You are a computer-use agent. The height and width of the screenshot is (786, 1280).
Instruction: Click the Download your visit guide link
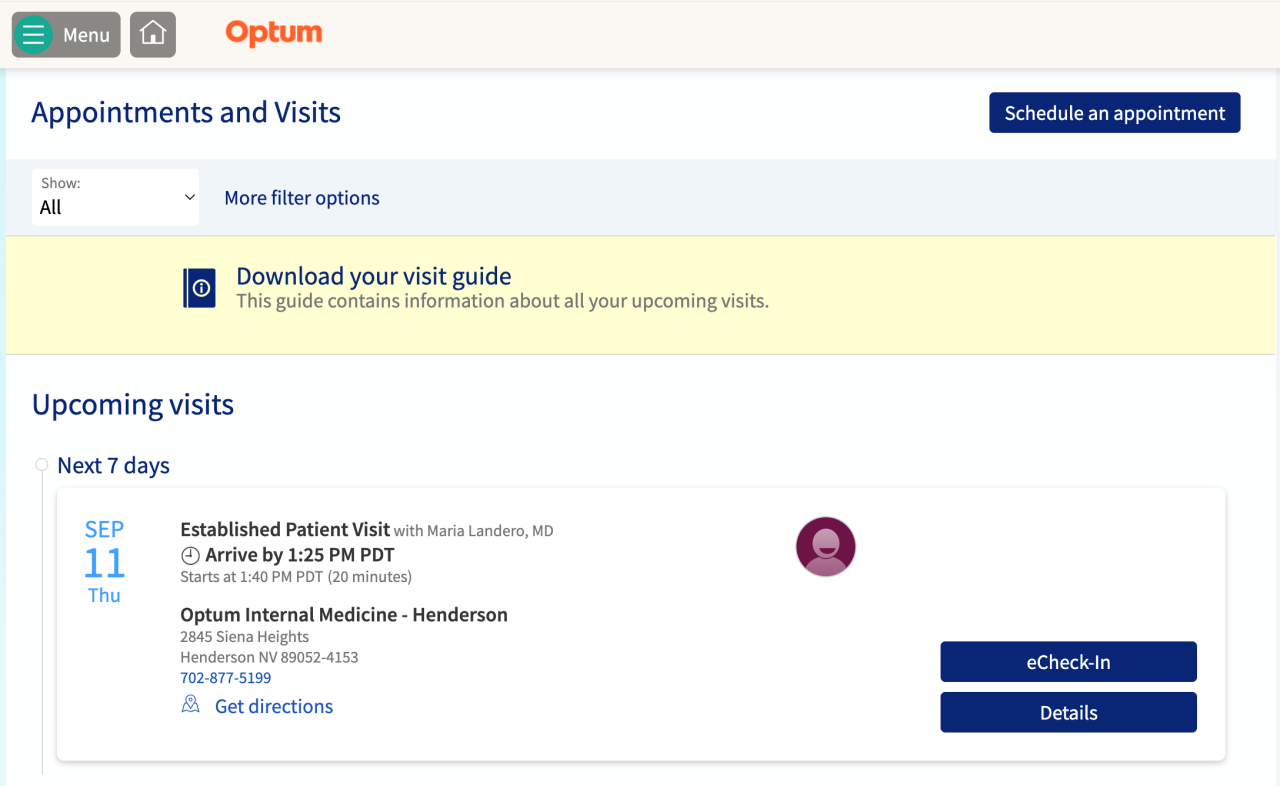[x=373, y=276]
